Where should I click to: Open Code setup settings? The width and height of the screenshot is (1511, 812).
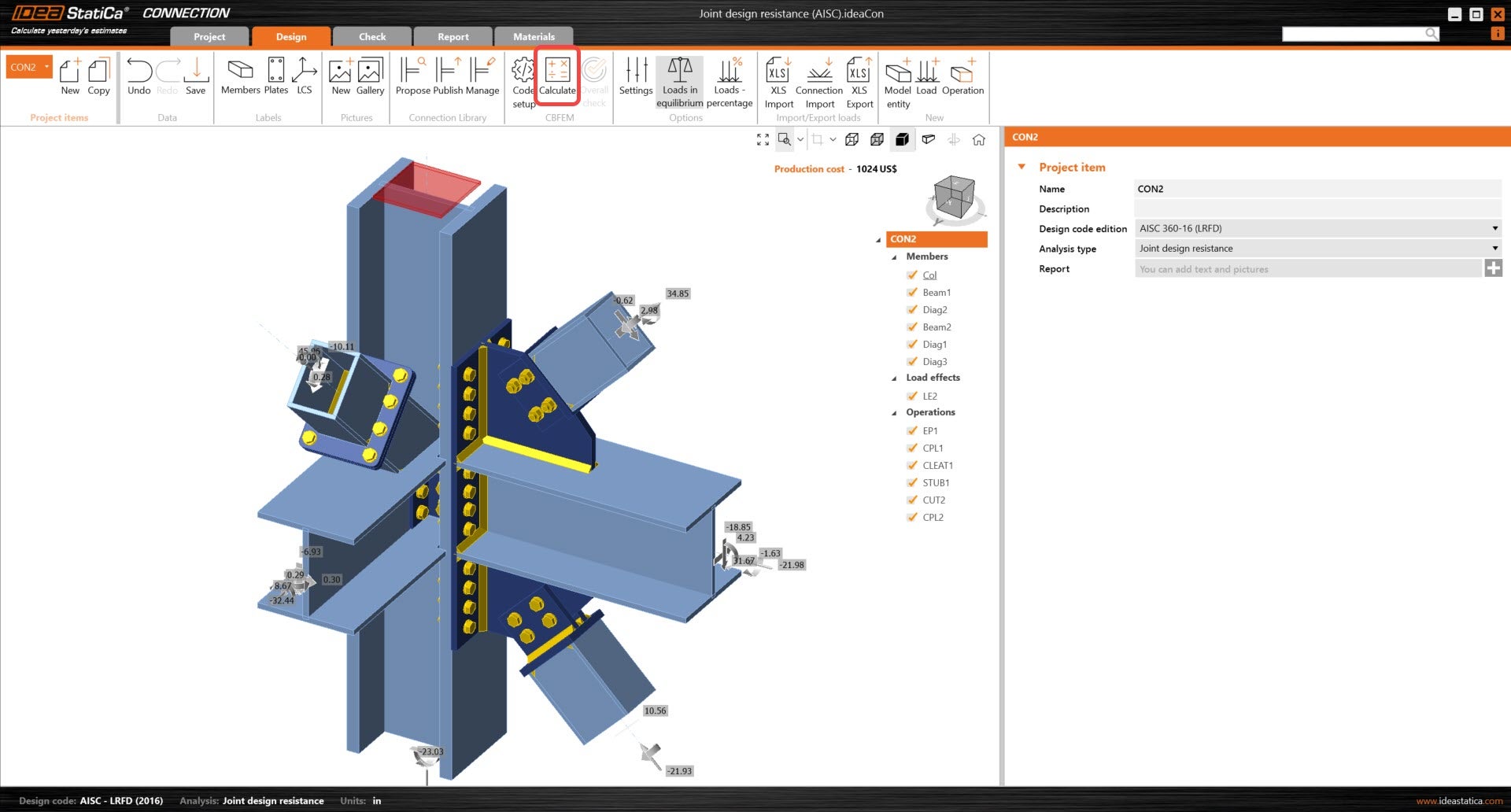(x=523, y=81)
